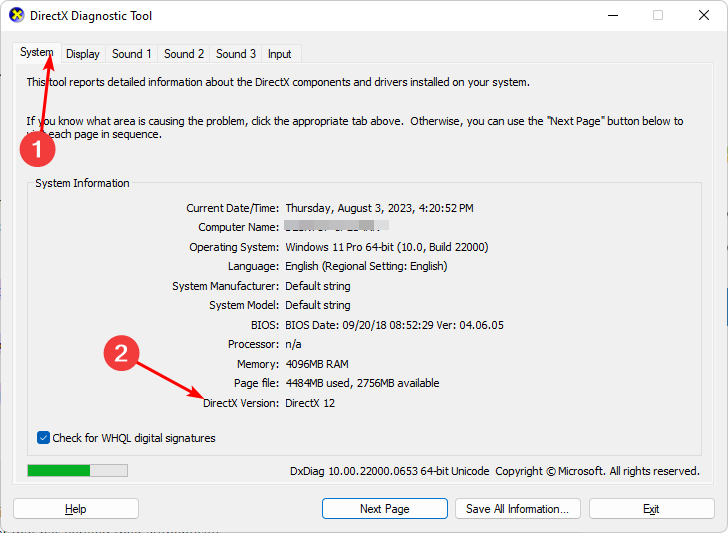Screen dimensions: 728x533
Task: Select the 'DirectX 12' version value
Action: tap(310, 403)
